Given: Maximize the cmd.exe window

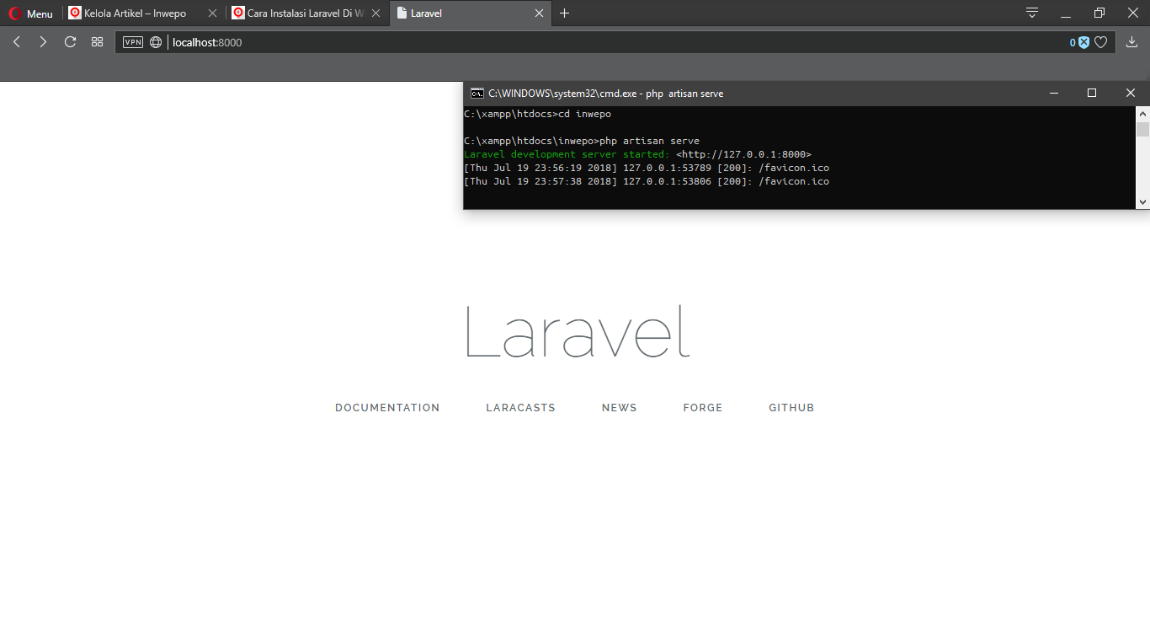Looking at the screenshot, I should coord(1091,93).
